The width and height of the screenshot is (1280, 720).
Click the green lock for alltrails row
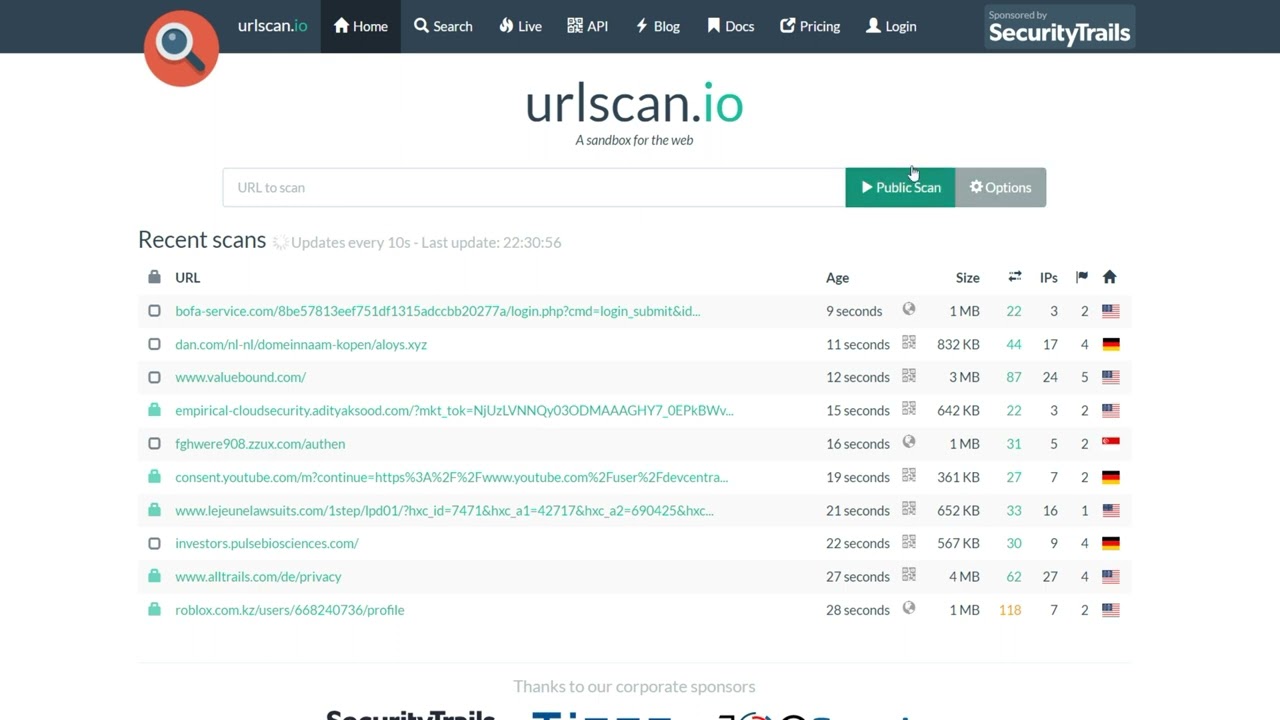point(154,576)
